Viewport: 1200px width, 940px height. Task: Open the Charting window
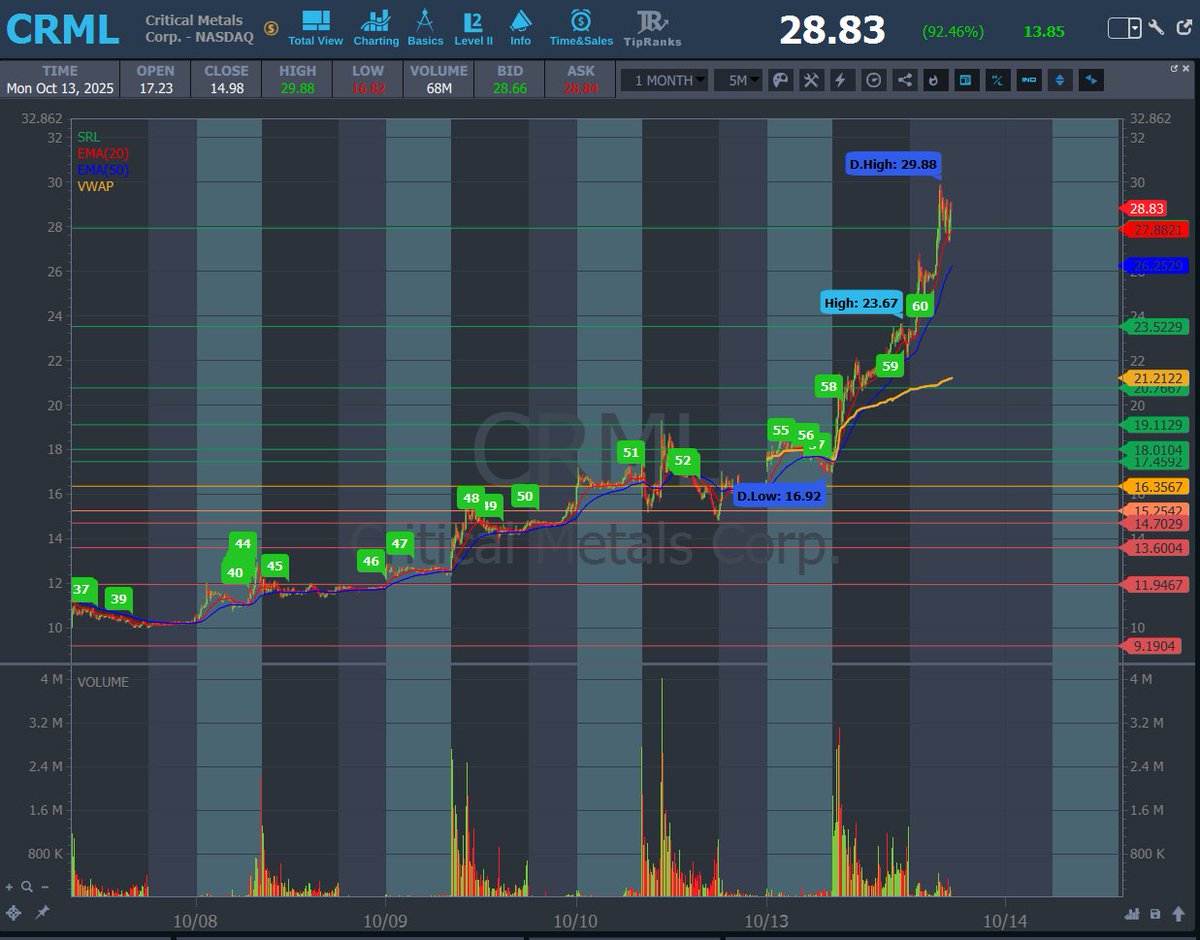[x=376, y=28]
